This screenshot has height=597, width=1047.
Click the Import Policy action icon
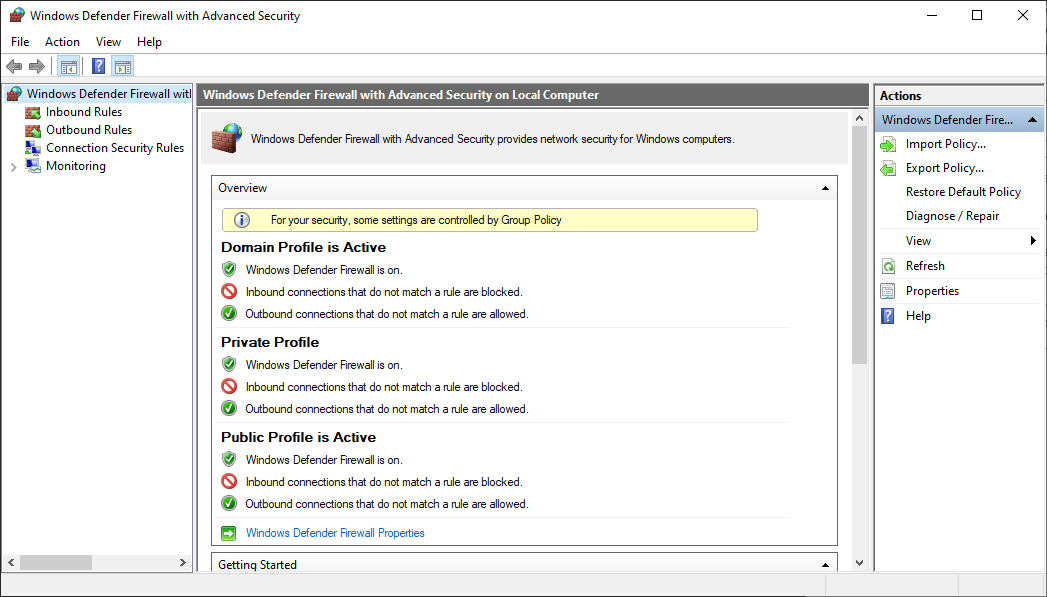[x=888, y=144]
